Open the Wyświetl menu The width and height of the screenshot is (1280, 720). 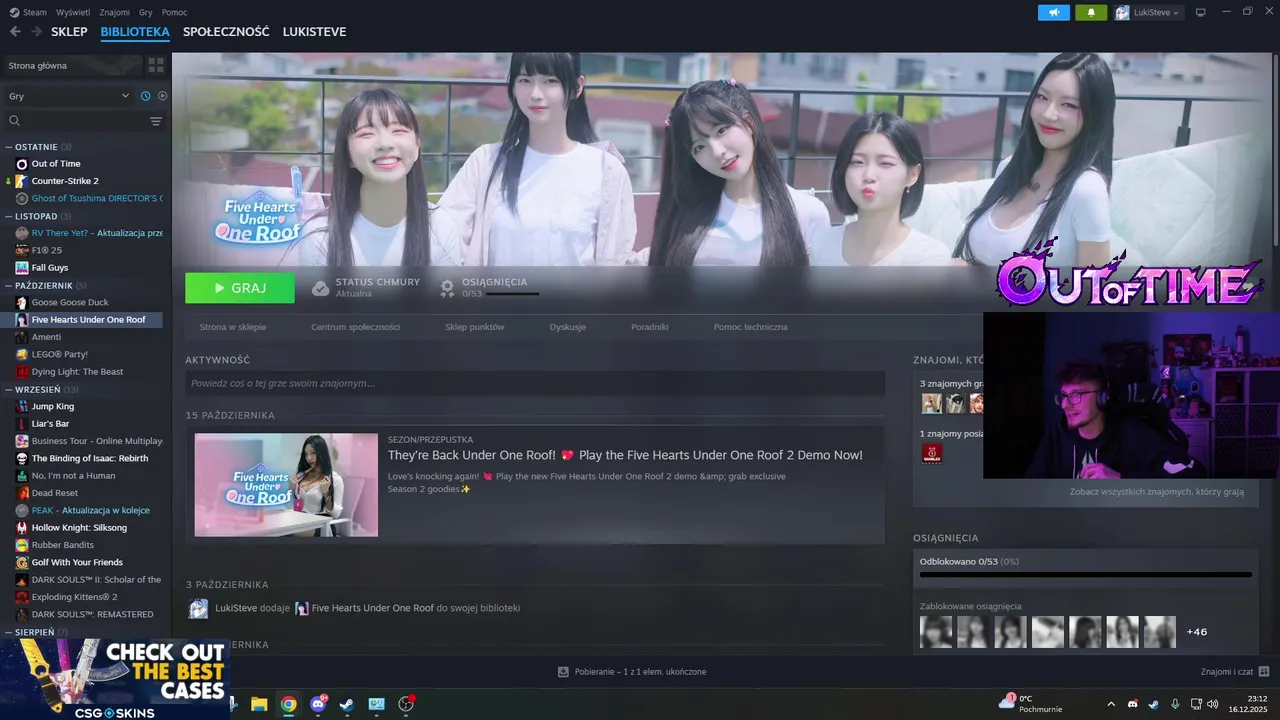coord(73,12)
